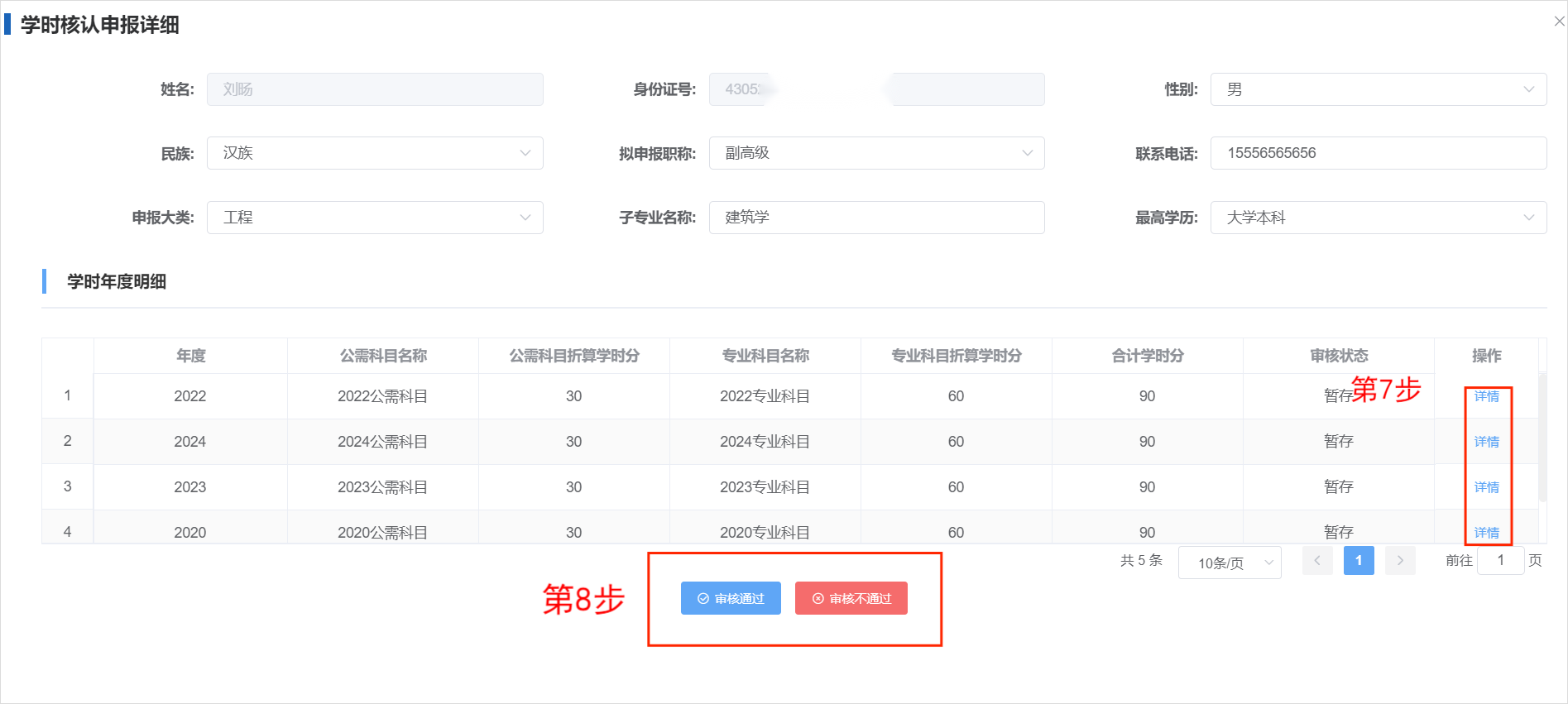The width and height of the screenshot is (1568, 704).
Task: Click the 前往 page number input
Action: point(1500,561)
